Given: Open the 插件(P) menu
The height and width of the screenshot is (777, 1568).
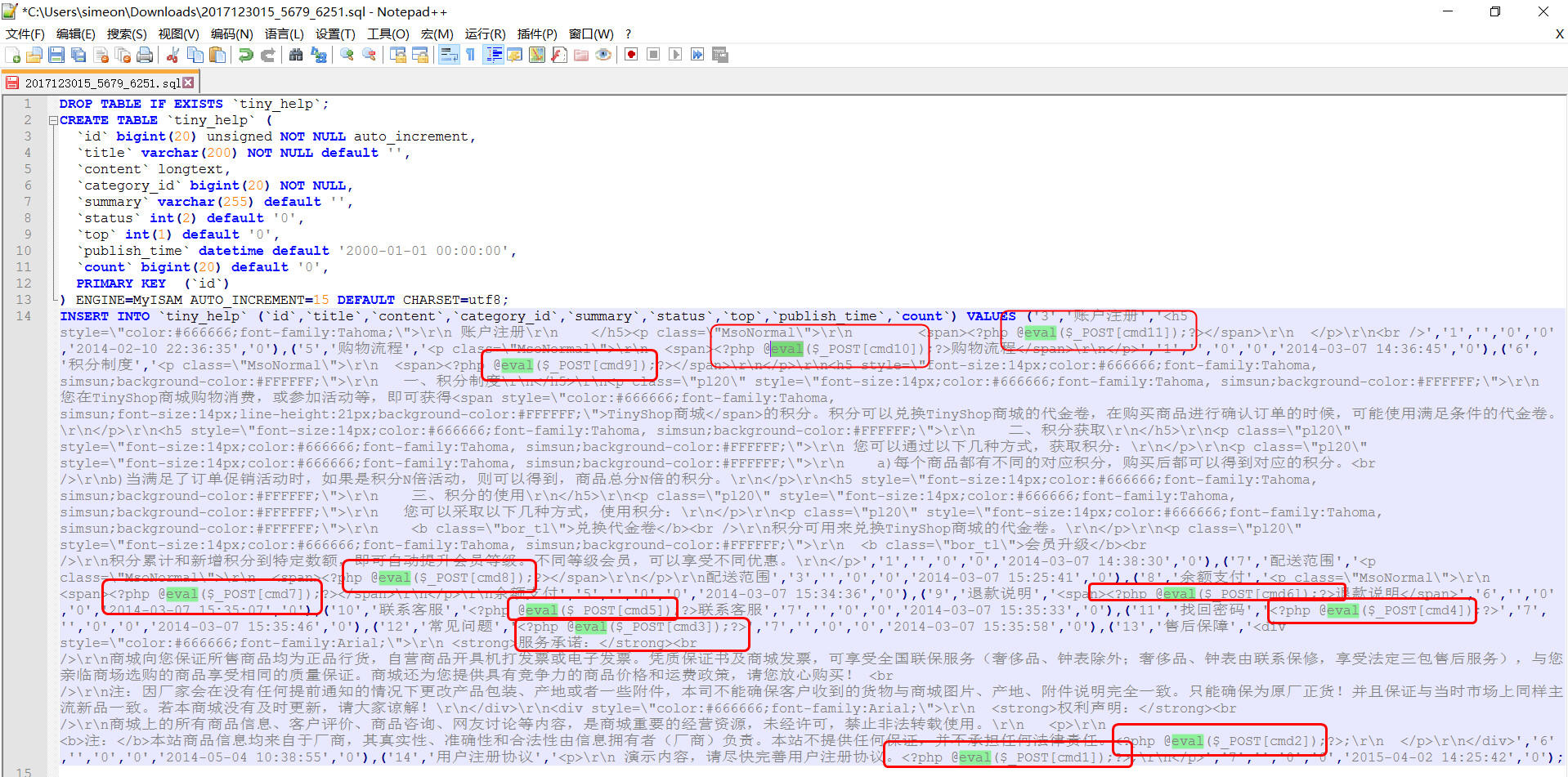Looking at the screenshot, I should [x=537, y=33].
